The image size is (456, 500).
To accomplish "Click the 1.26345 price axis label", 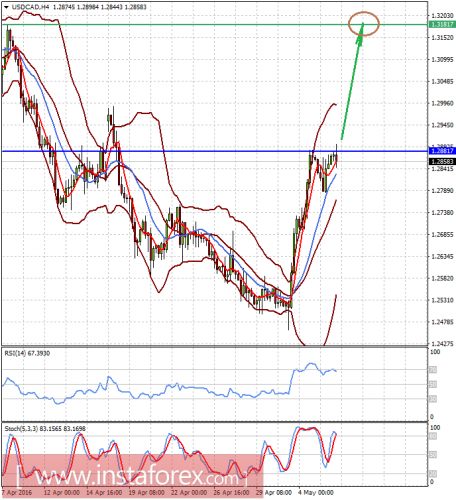I will [443, 256].
